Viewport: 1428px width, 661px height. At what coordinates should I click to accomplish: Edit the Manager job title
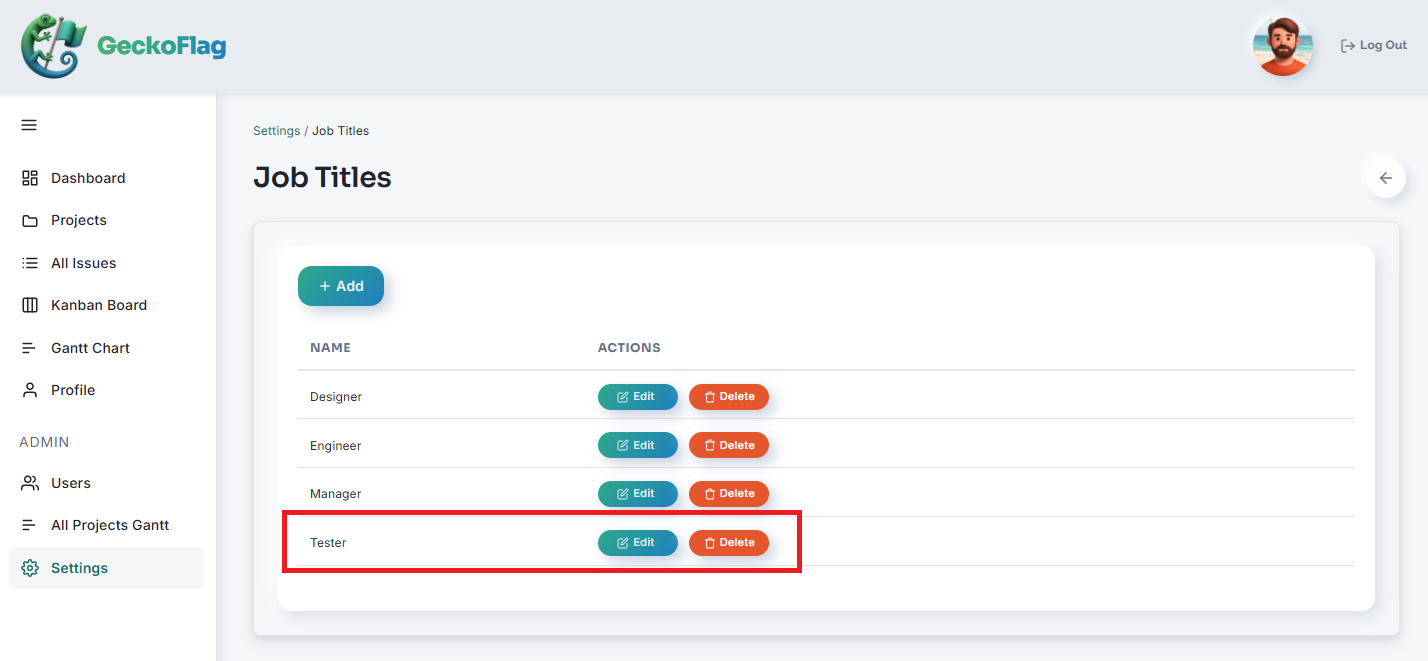coord(638,494)
